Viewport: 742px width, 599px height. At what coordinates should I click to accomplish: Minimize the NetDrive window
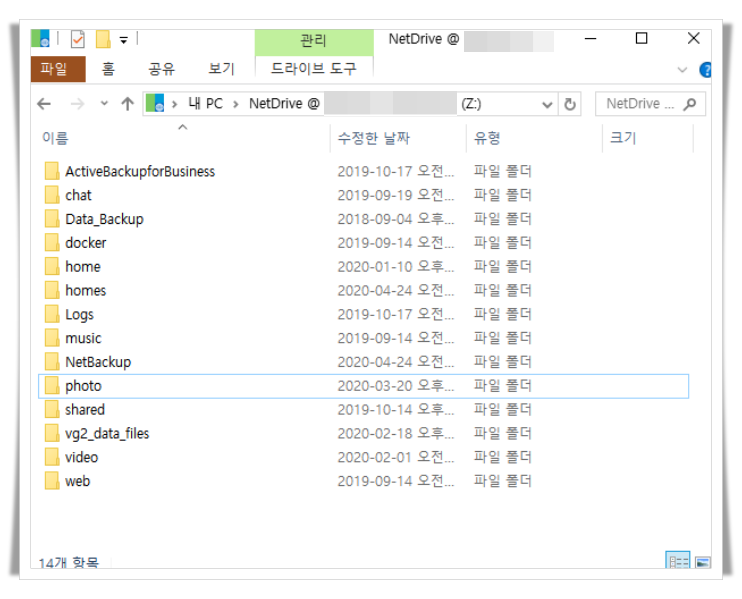click(x=590, y=39)
